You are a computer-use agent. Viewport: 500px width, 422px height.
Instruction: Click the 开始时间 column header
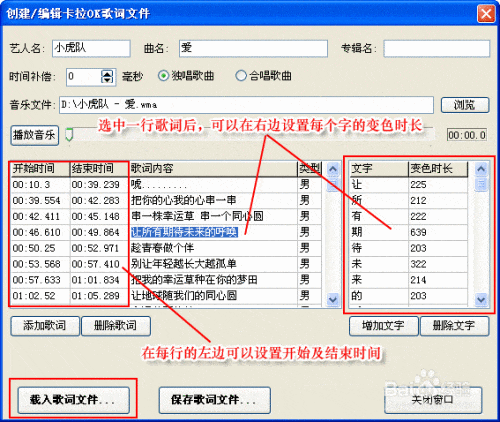coord(40,169)
